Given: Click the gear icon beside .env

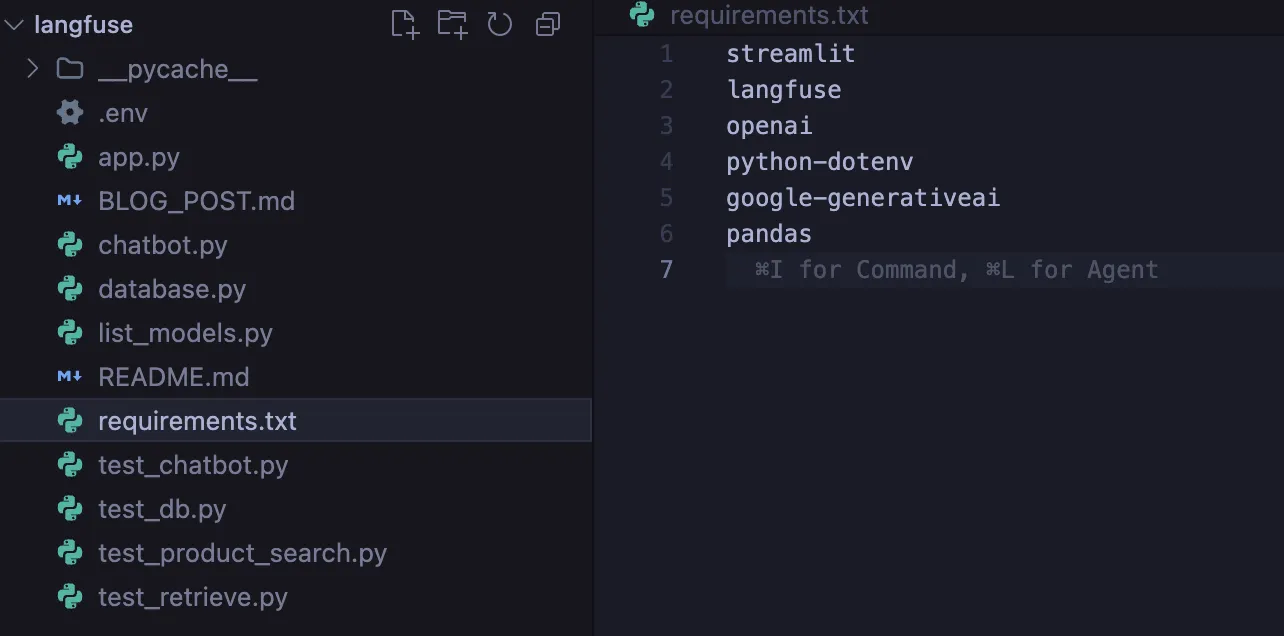Looking at the screenshot, I should pos(70,113).
